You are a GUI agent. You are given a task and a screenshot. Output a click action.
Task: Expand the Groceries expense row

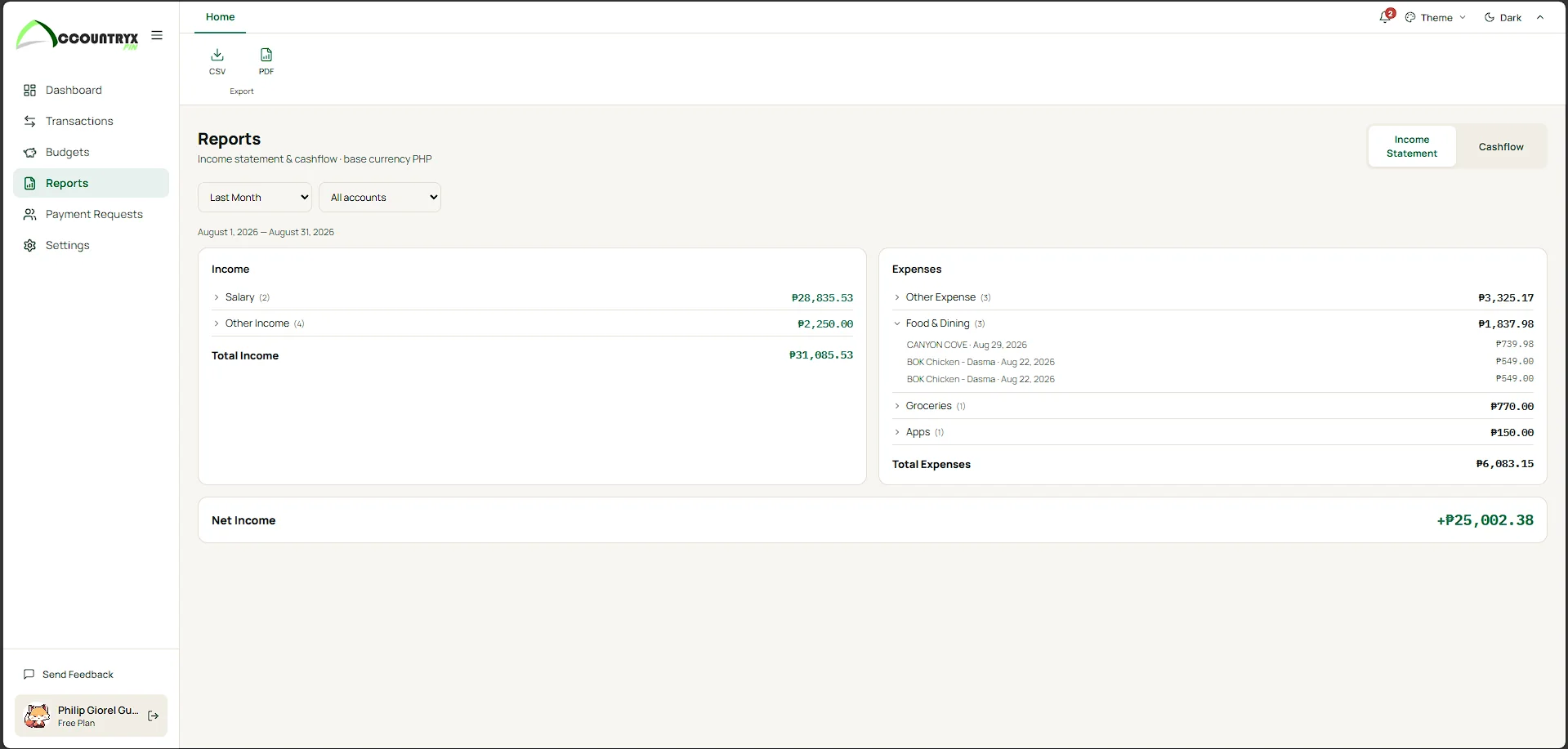click(x=1213, y=406)
